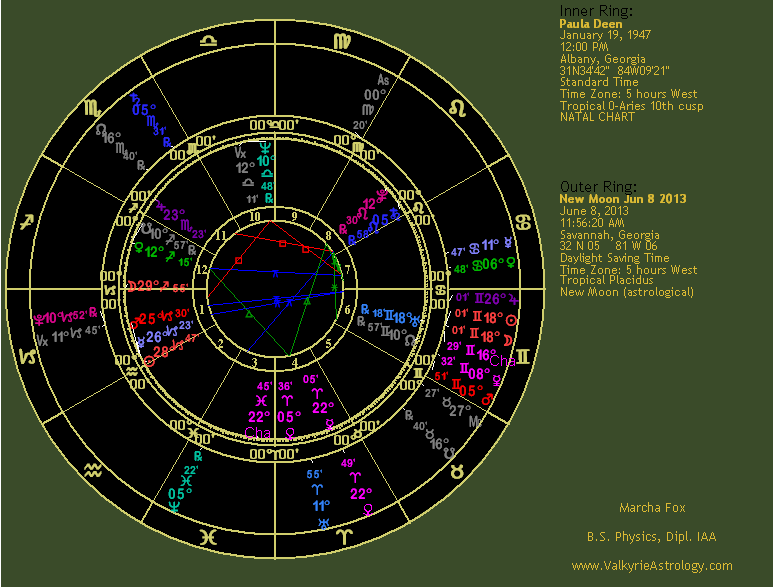Select the Aquarius zodiac symbol
773x587 pixels.
point(92,469)
